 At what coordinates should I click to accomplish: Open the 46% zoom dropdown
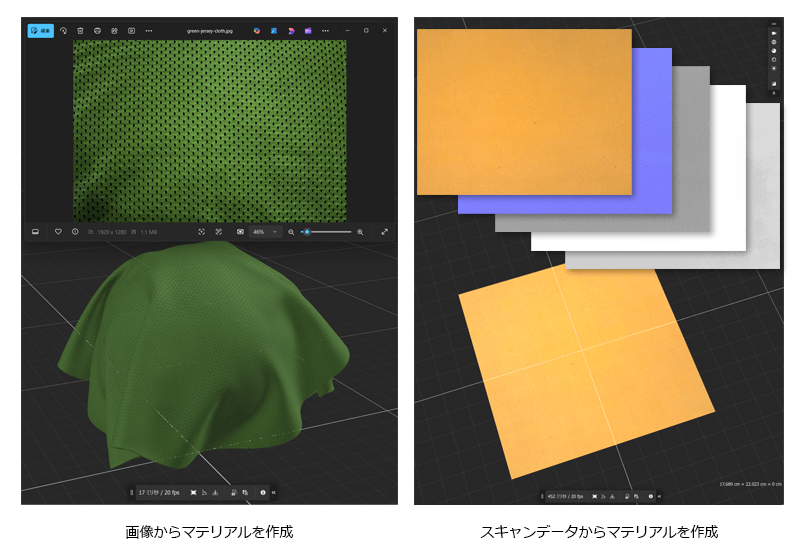(265, 232)
